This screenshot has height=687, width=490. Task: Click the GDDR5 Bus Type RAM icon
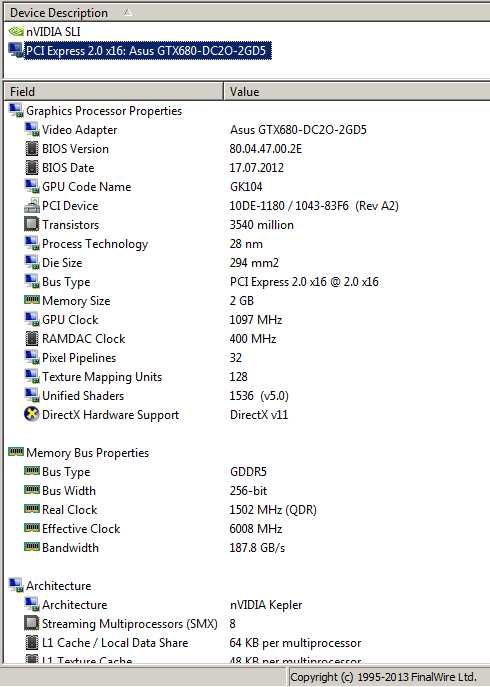pyautogui.click(x=32, y=471)
